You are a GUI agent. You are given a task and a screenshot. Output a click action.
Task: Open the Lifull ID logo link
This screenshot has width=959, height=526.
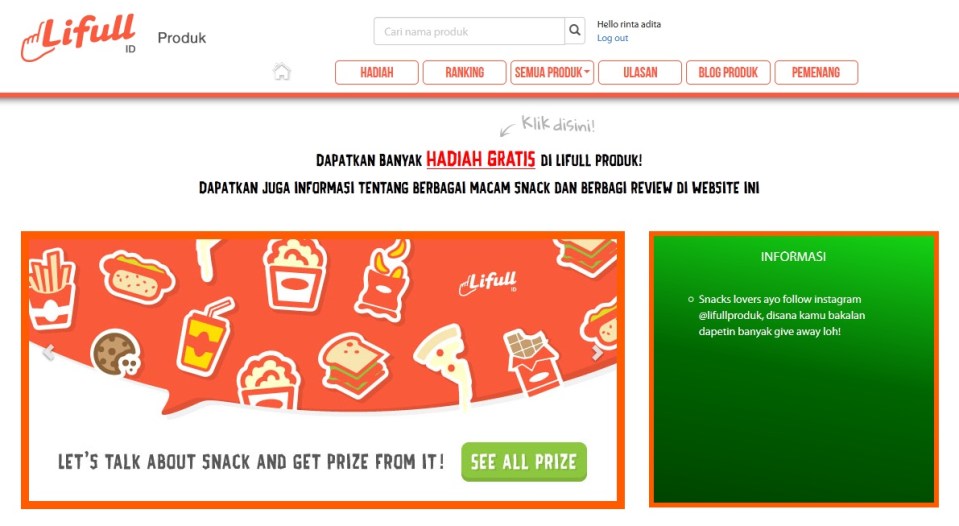pos(78,37)
